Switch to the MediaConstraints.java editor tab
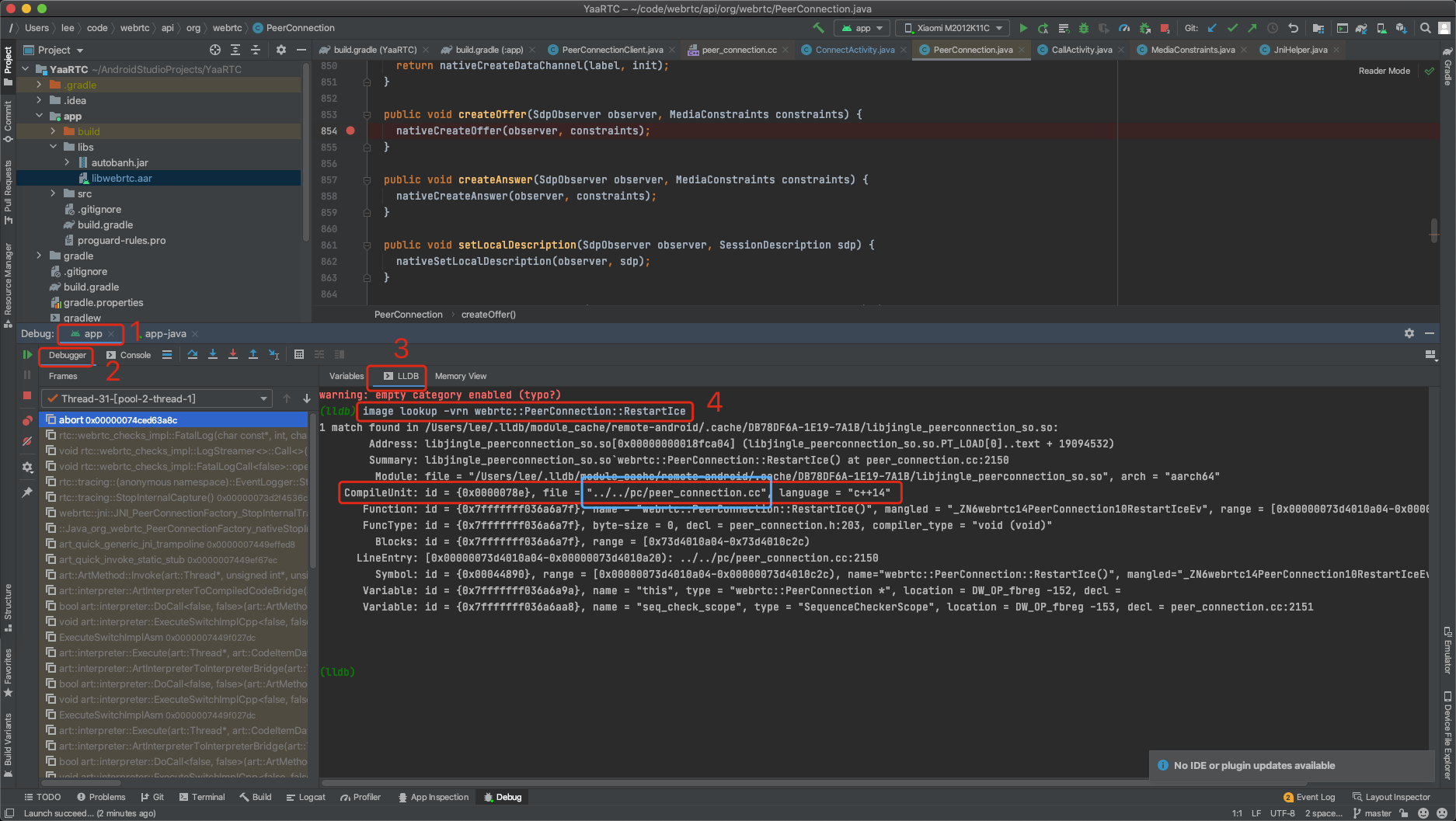 tap(1192, 50)
